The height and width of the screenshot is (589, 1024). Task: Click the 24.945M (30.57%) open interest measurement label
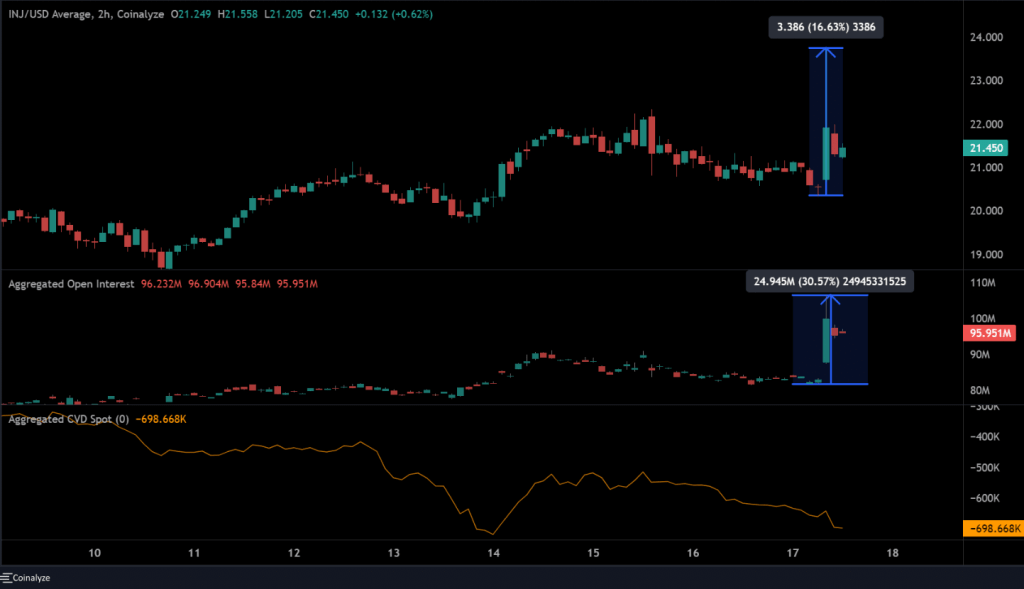coord(829,282)
